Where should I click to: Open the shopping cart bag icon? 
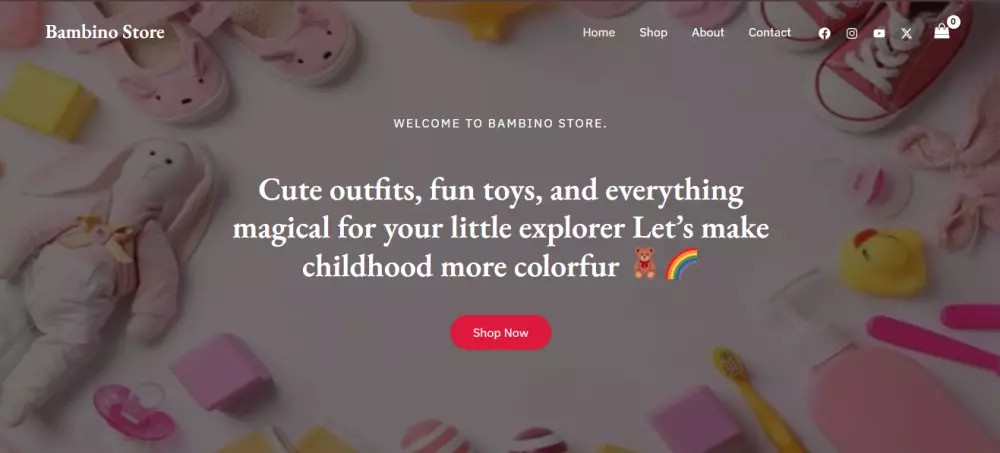(941, 31)
